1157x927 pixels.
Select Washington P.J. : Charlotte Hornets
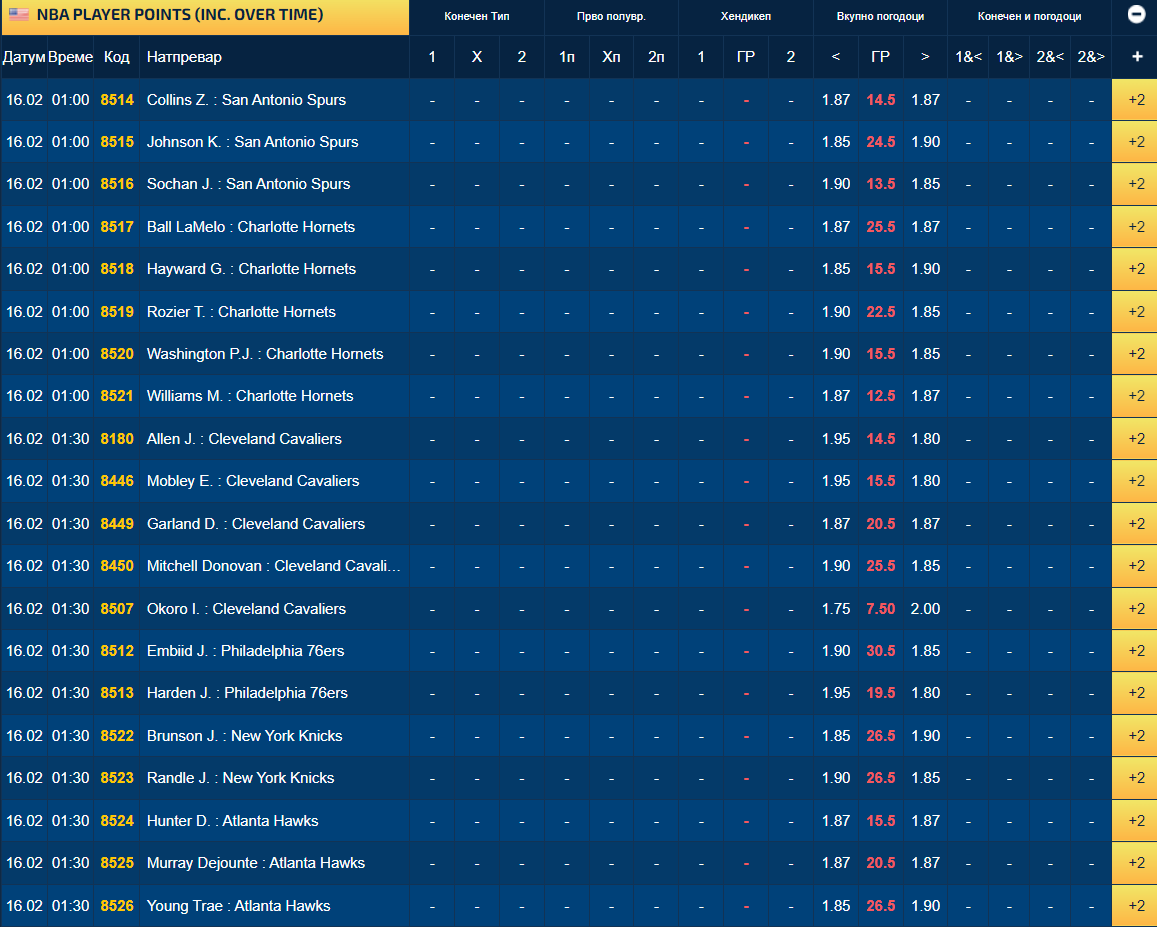[x=265, y=354]
